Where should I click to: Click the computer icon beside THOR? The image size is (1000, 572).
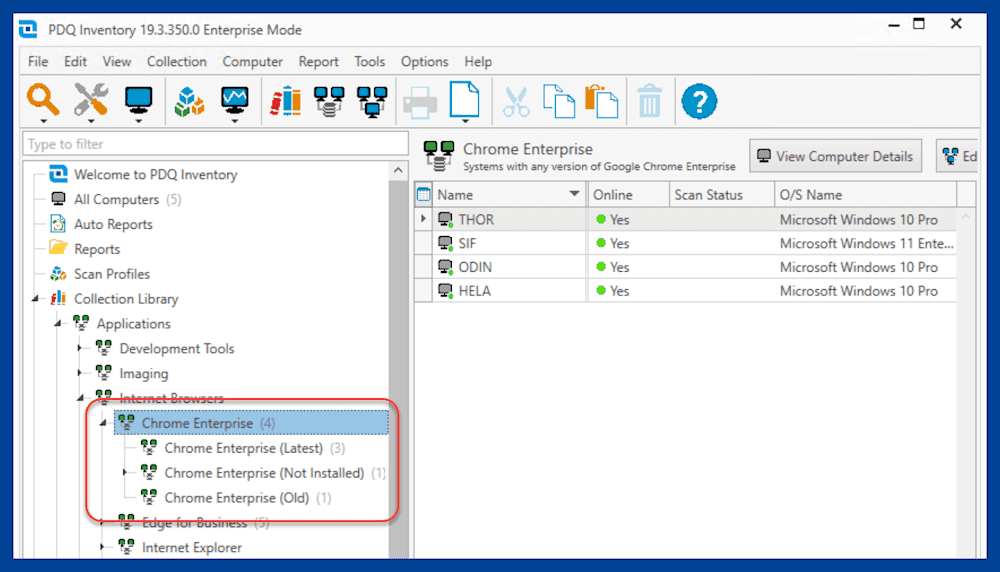pos(445,220)
